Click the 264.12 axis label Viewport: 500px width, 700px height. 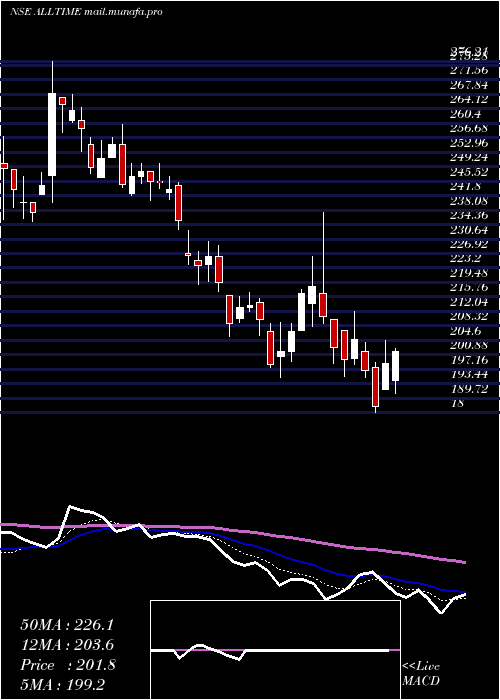[469, 99]
